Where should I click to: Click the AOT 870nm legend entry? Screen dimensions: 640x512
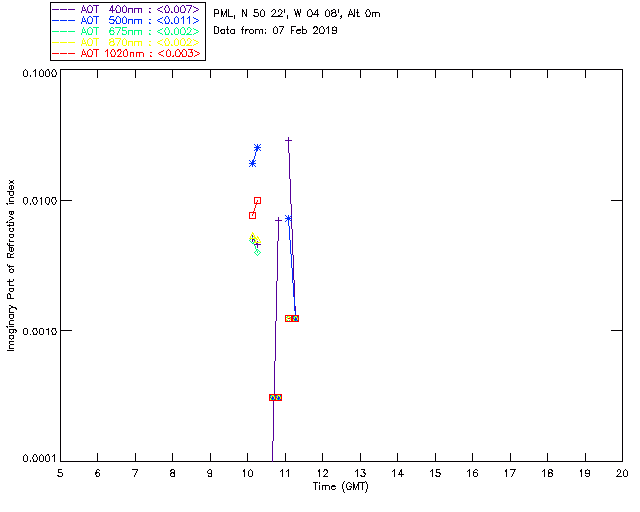pyautogui.click(x=126, y=42)
